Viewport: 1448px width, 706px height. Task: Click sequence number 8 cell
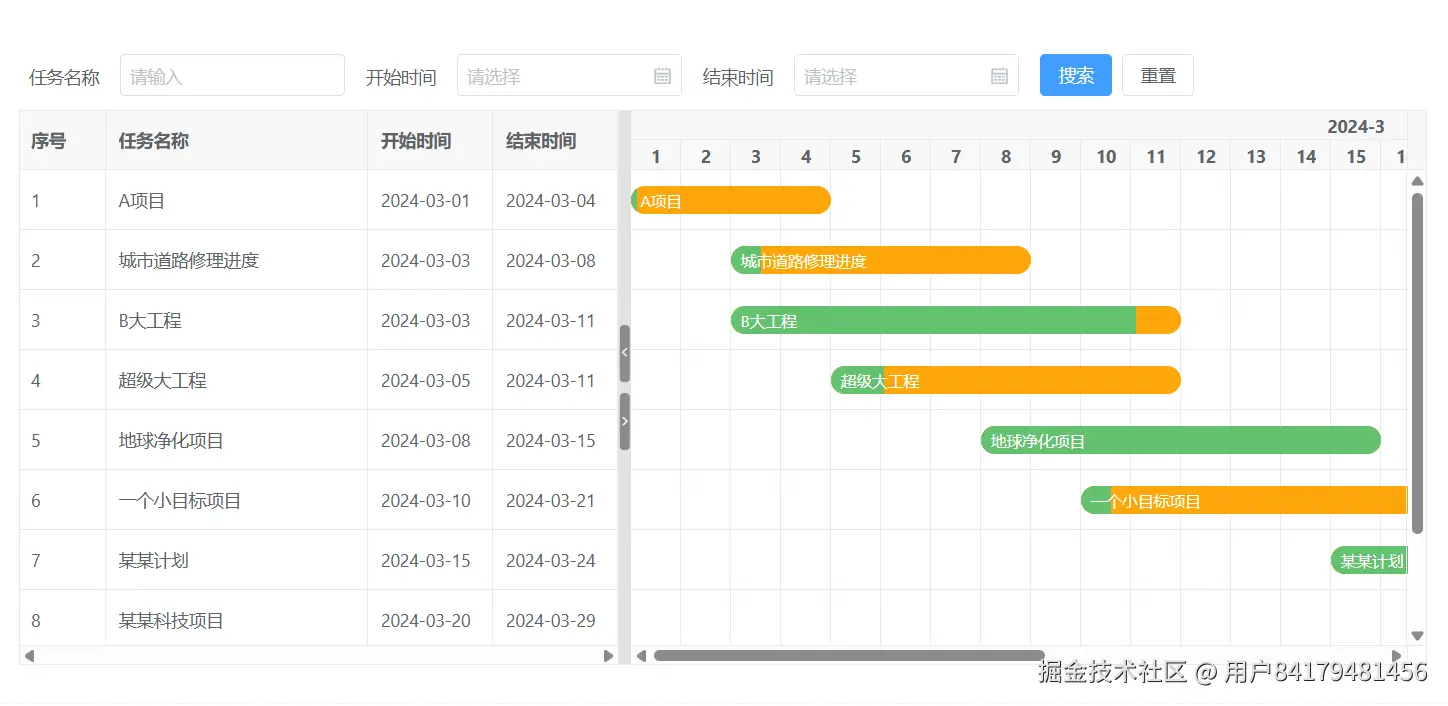click(63, 619)
